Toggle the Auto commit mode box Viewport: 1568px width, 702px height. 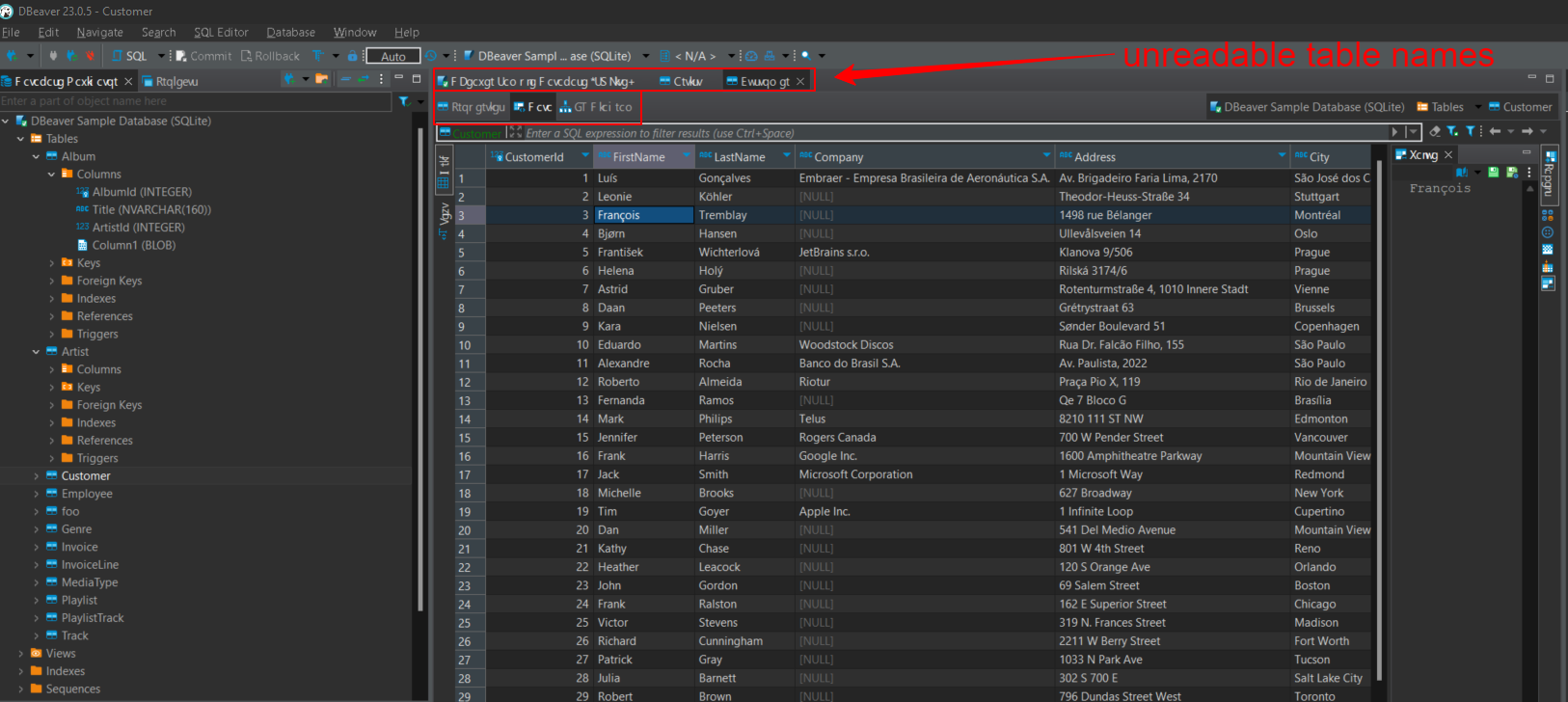coord(393,56)
